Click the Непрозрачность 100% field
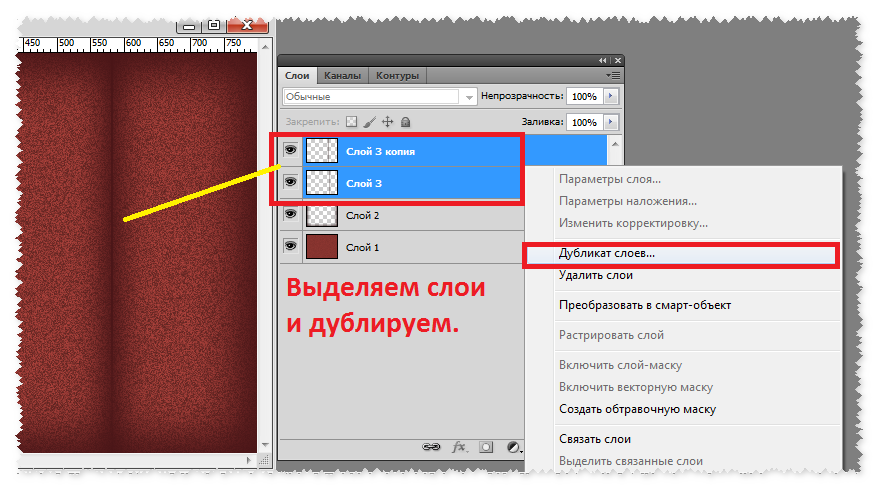Image resolution: width=879 pixels, height=491 pixels. point(585,96)
